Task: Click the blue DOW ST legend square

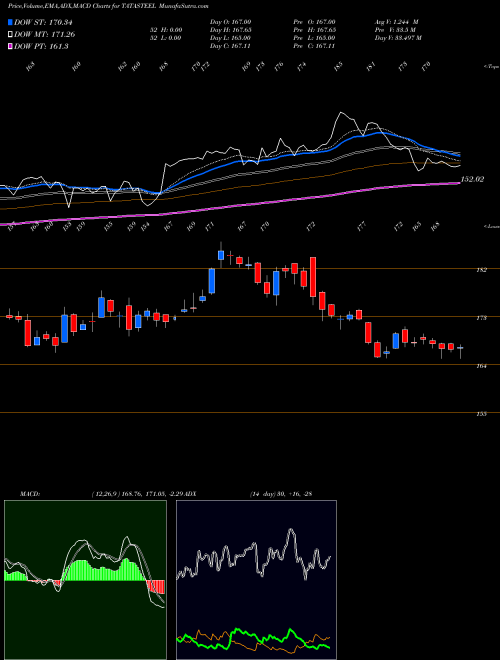Action: point(10,22)
